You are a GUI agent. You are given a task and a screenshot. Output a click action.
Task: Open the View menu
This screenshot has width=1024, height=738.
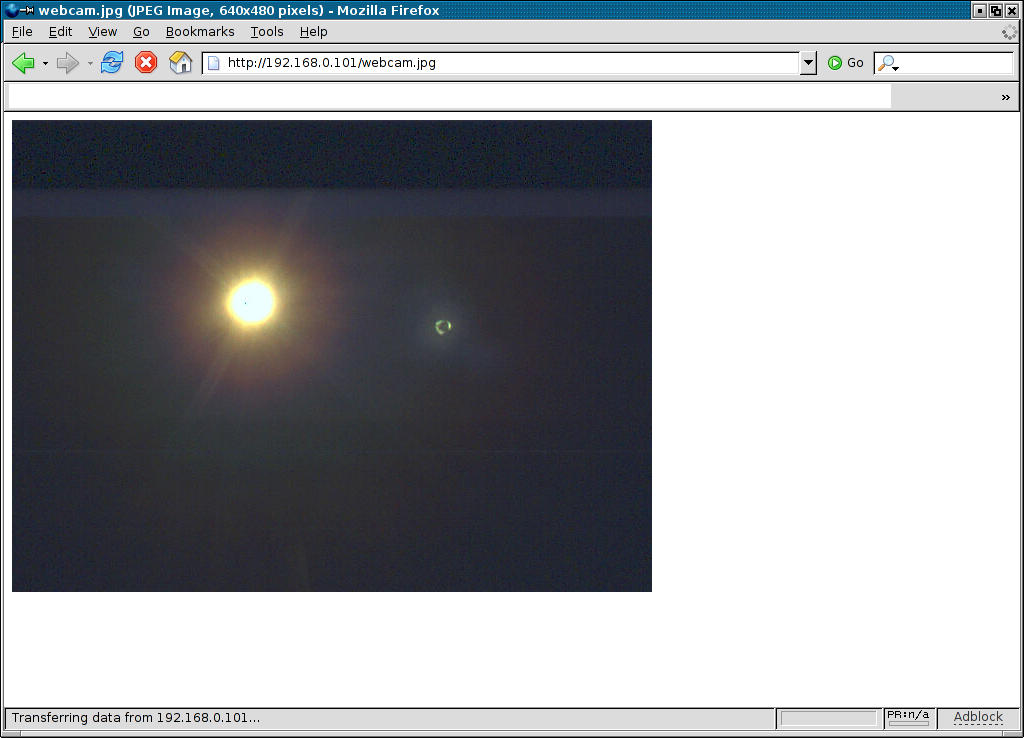coord(103,31)
